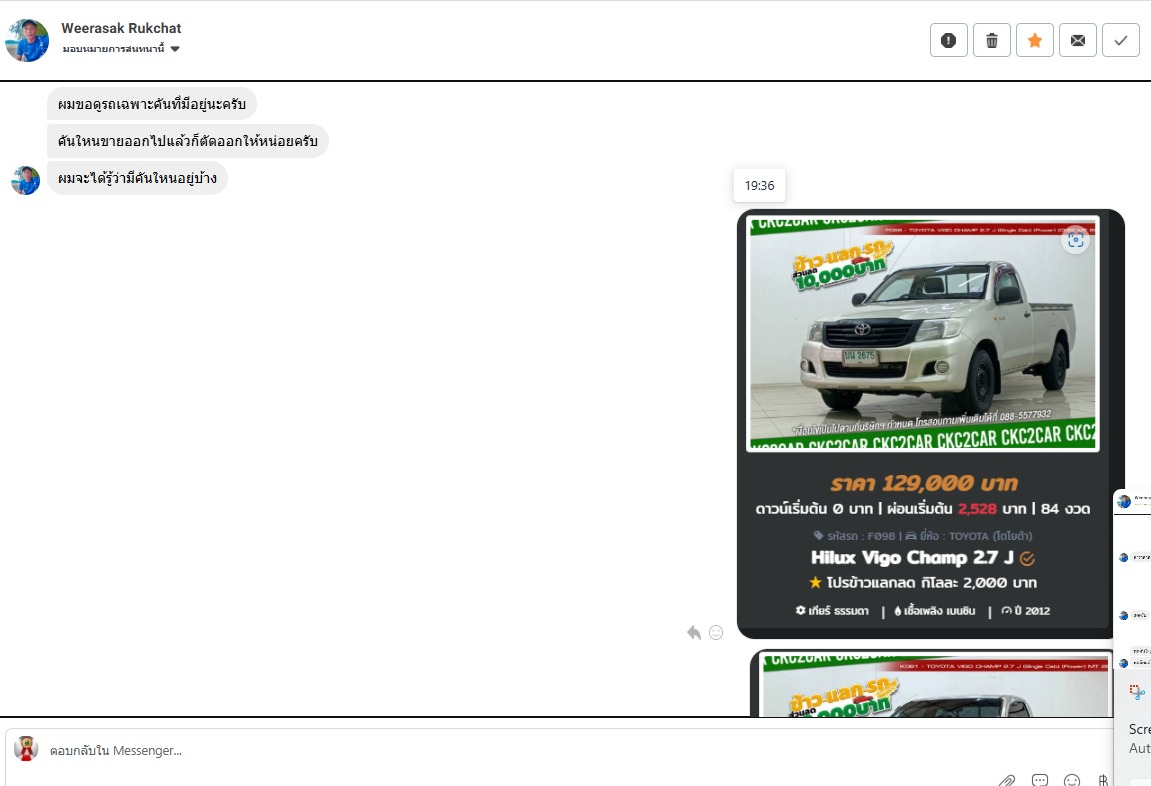Open Weerasak Rukchat profile picture in header

pyautogui.click(x=27, y=40)
